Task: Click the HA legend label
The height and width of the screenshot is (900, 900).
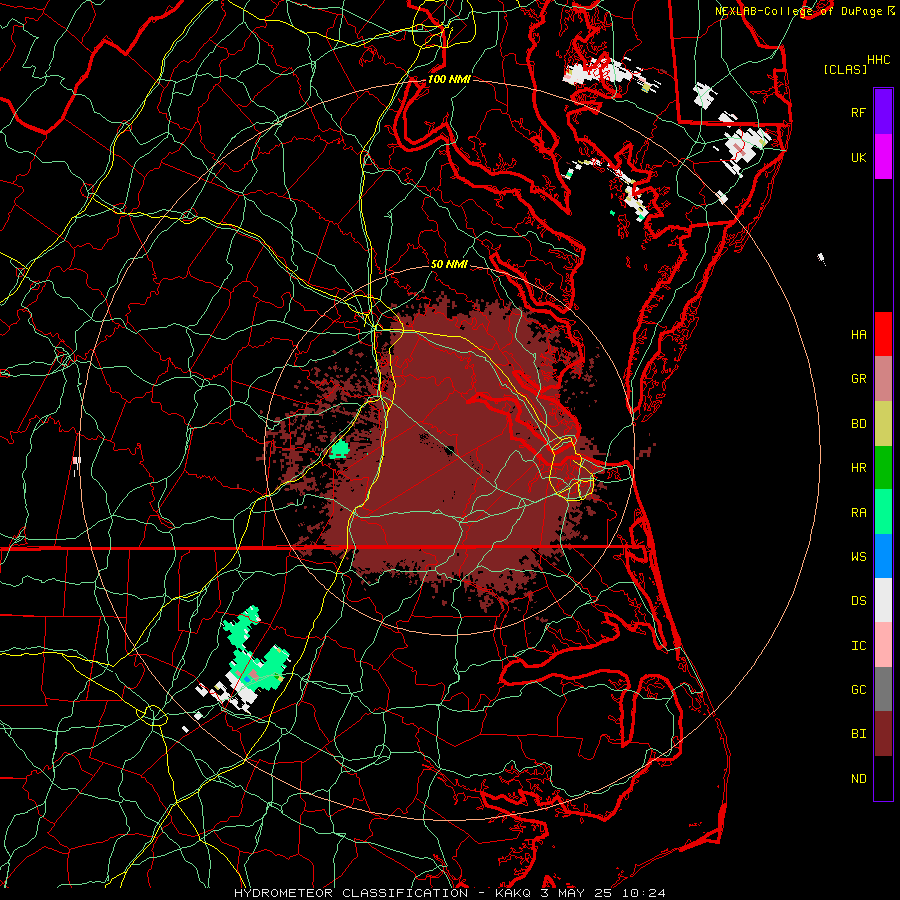Action: 858,335
